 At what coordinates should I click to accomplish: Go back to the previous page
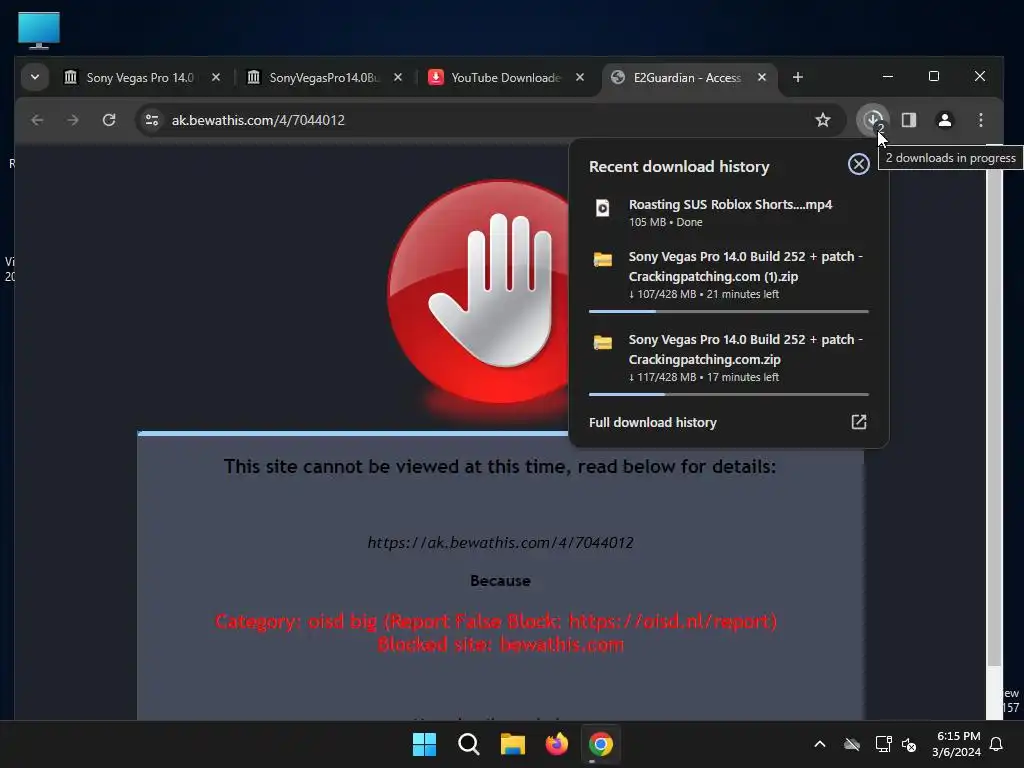pos(37,120)
